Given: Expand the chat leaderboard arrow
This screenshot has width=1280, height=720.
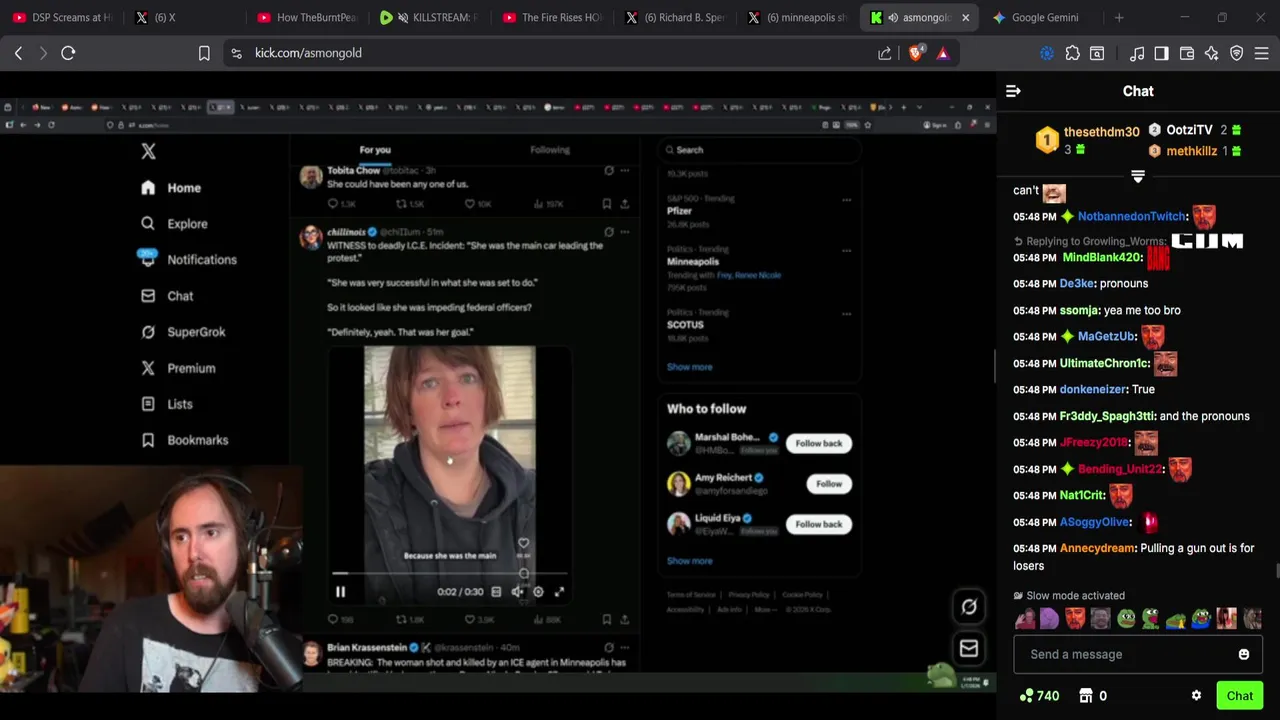Looking at the screenshot, I should pyautogui.click(x=1137, y=176).
